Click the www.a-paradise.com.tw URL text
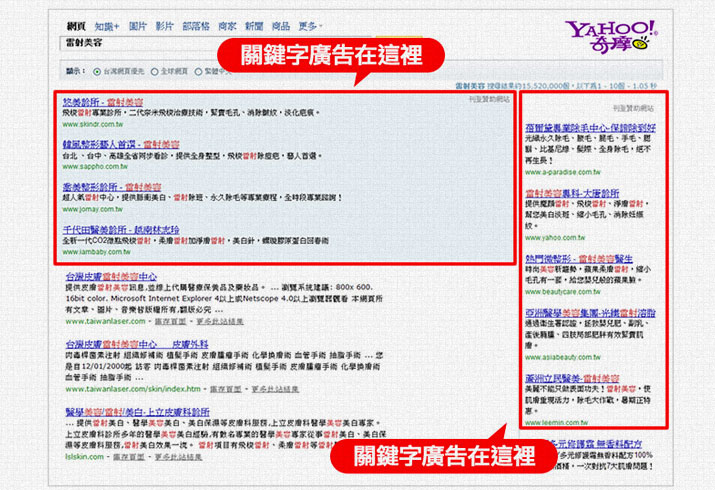This screenshot has width=715, height=490. click(563, 172)
